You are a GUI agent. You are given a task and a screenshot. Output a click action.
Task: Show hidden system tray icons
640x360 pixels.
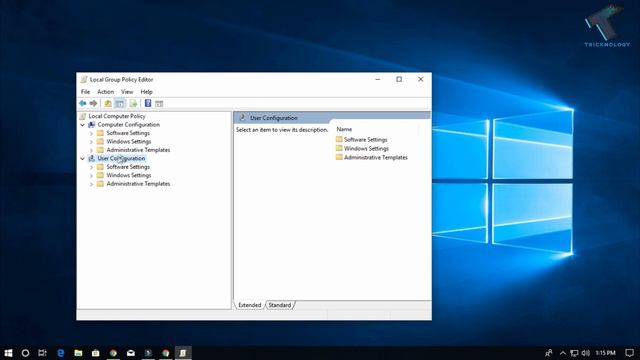[563, 353]
